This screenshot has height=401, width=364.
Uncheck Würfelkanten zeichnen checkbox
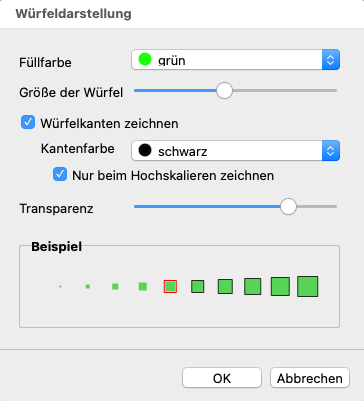(x=28, y=122)
